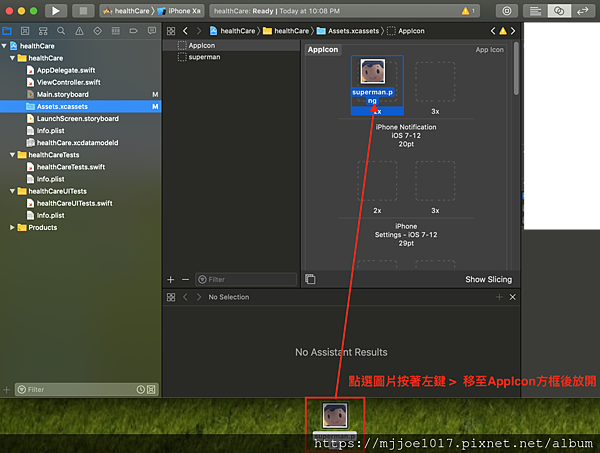Collapse the healthCareUITests folder

pyautogui.click(x=12, y=191)
